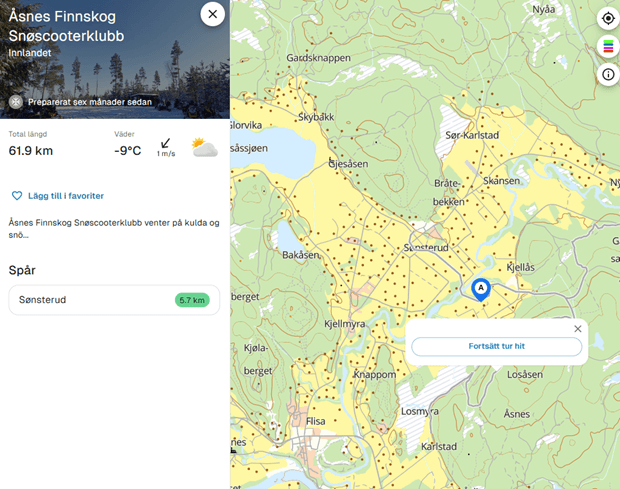Image resolution: width=620 pixels, height=489 pixels.
Task: Open the map information button
Action: [607, 75]
